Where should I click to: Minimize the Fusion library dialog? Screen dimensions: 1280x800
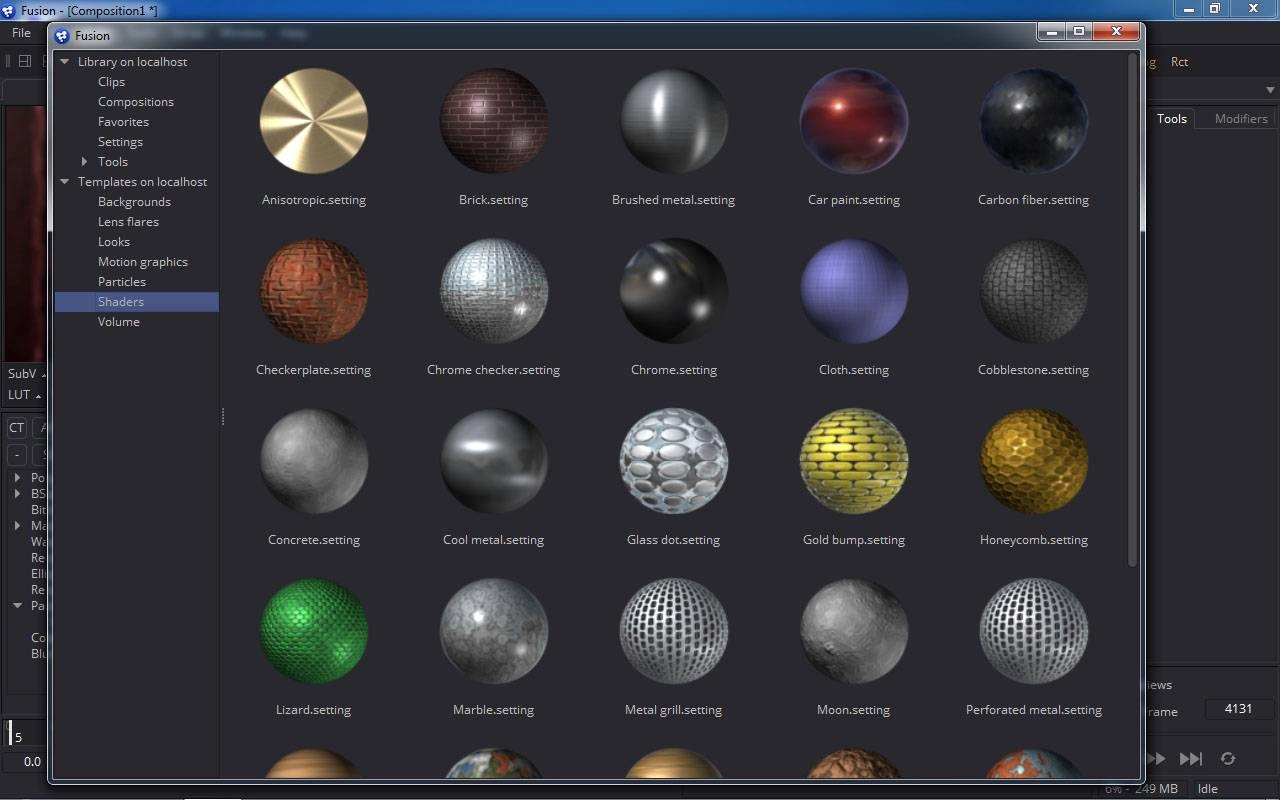click(1051, 32)
